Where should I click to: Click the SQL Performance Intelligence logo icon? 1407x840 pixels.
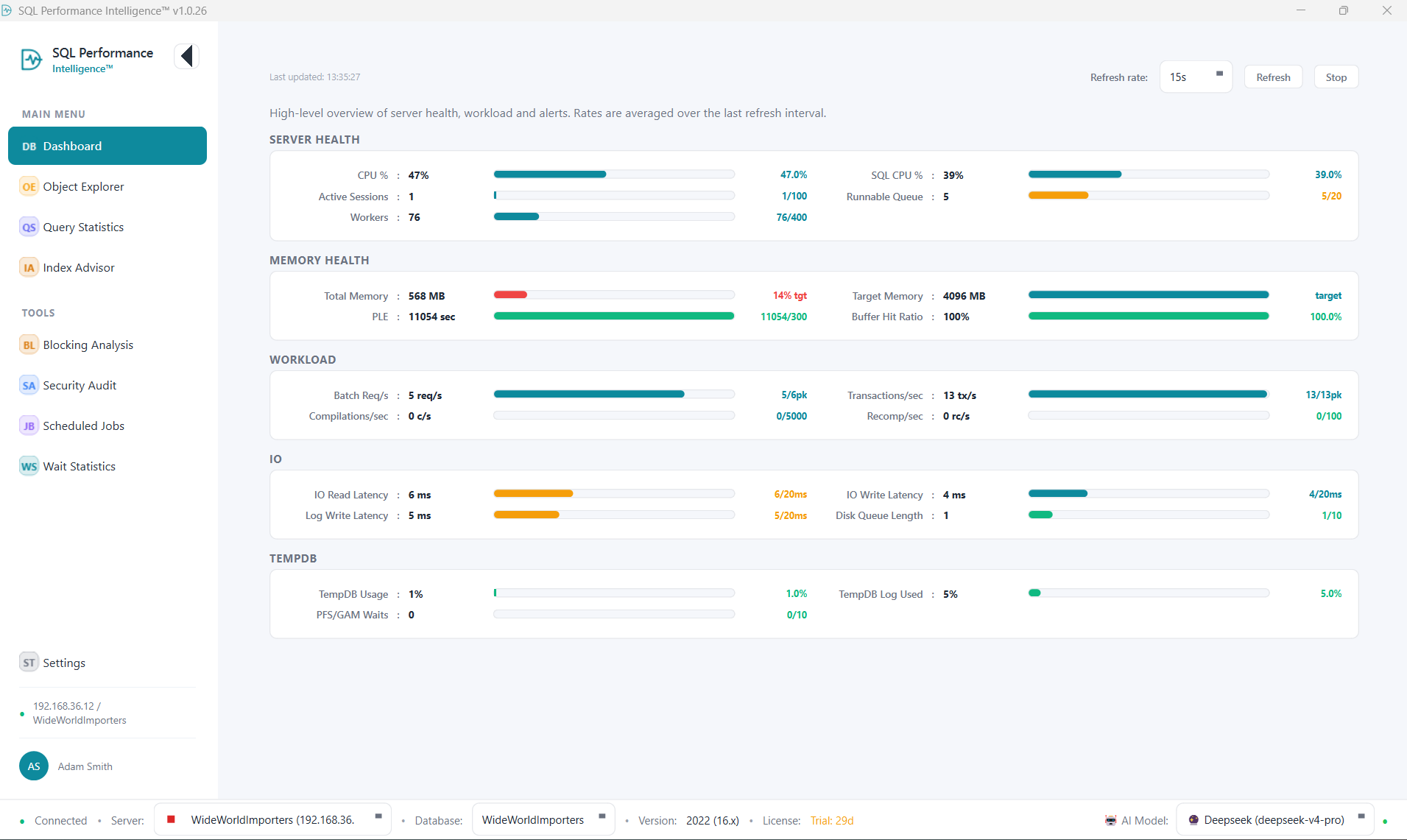coord(32,60)
